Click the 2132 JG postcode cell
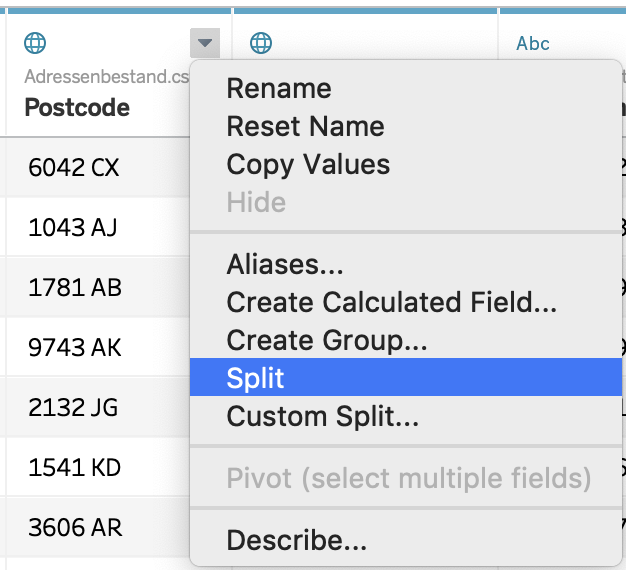Image resolution: width=626 pixels, height=570 pixels. click(x=73, y=407)
